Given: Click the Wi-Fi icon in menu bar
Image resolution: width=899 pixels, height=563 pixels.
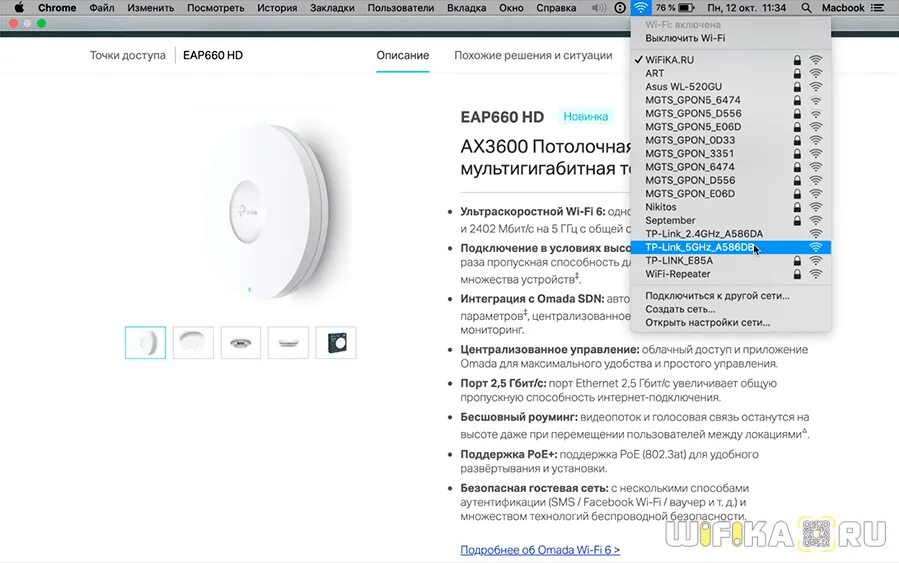Looking at the screenshot, I should pos(640,8).
